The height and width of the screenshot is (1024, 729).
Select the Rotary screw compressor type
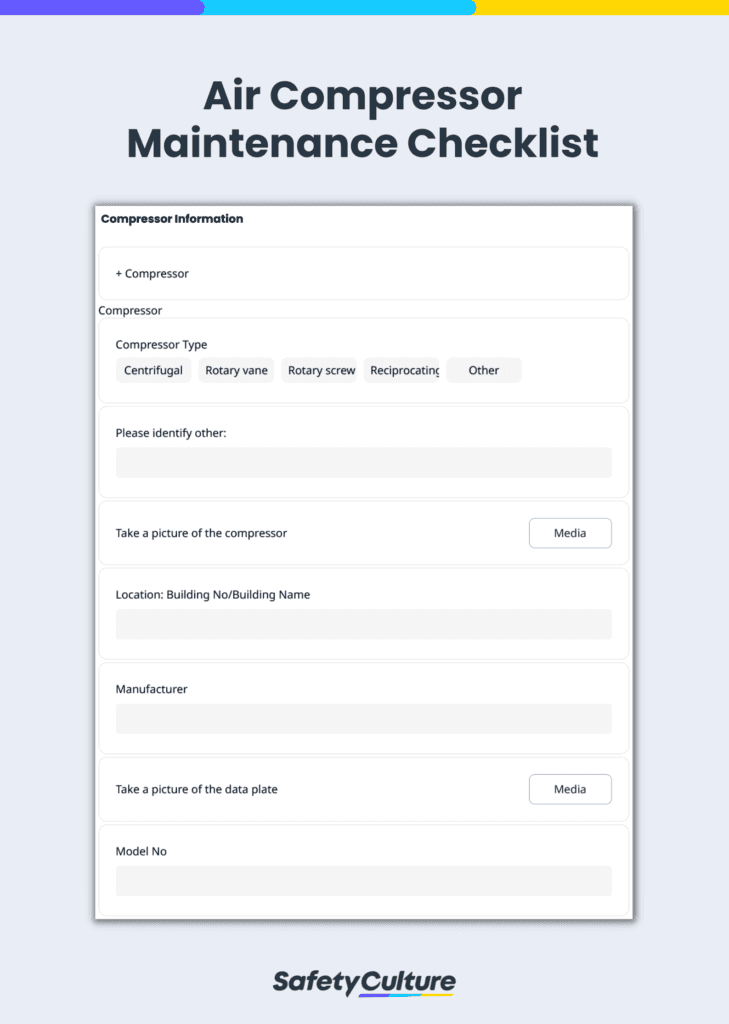pyautogui.click(x=319, y=370)
